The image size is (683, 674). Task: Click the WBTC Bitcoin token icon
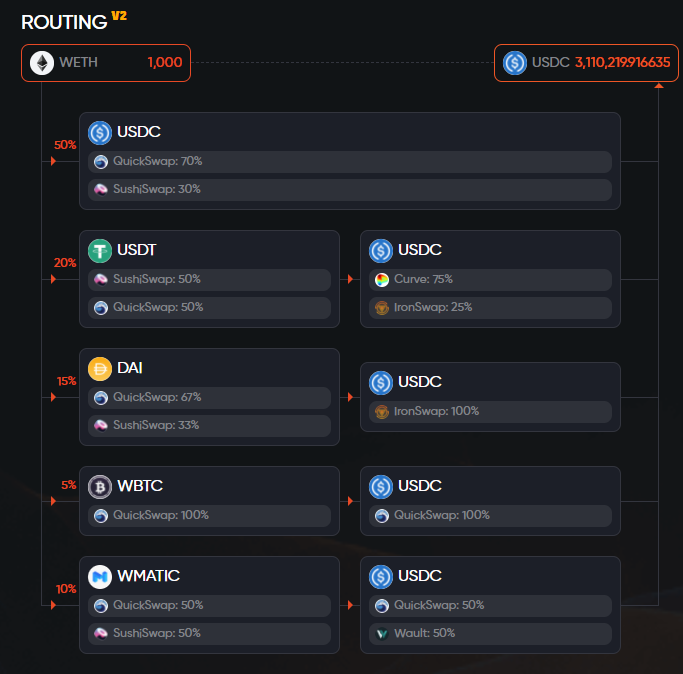click(100, 487)
